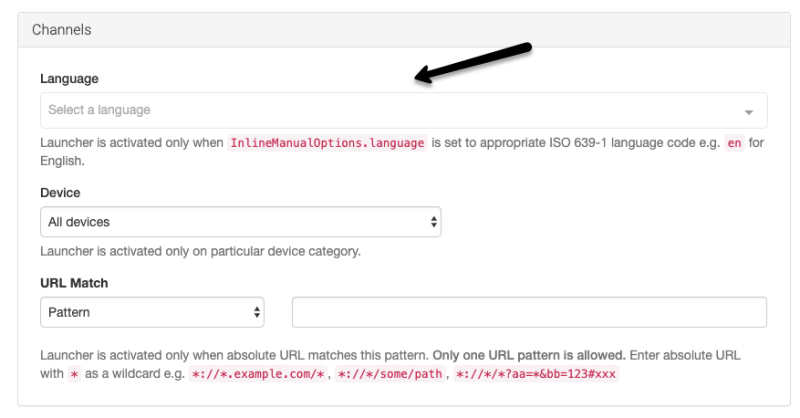Screen dimensions: 800x418
Task: Click the black arrow annotation graphic
Action: [473, 63]
